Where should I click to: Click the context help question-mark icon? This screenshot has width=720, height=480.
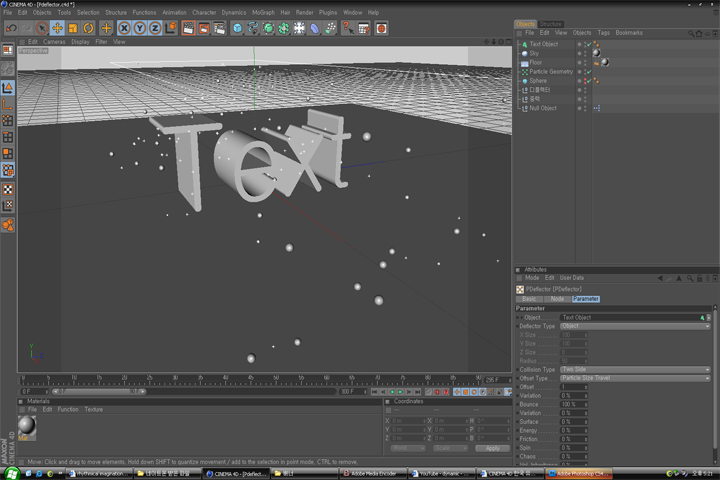click(x=348, y=28)
